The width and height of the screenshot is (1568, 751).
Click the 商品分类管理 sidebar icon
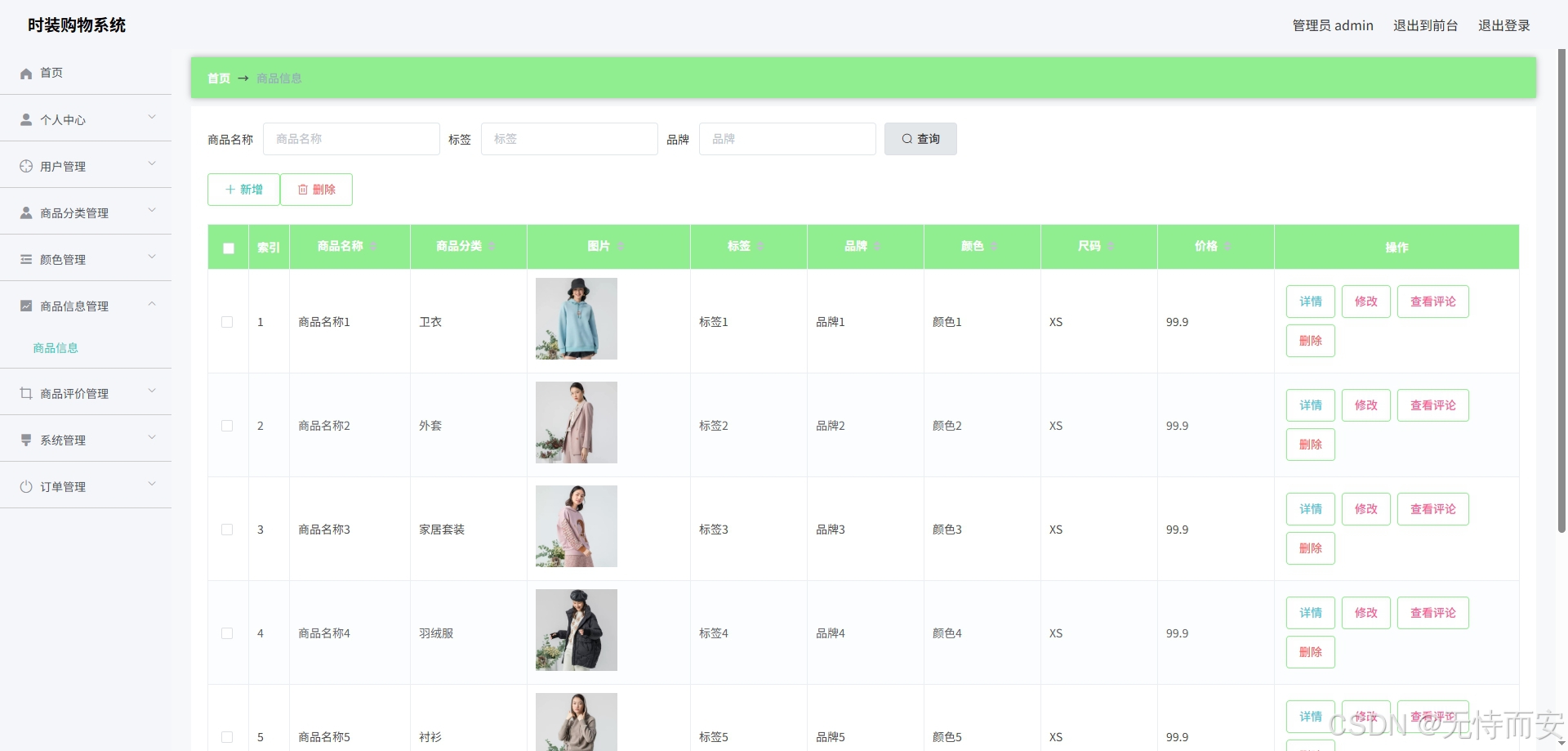tap(26, 212)
